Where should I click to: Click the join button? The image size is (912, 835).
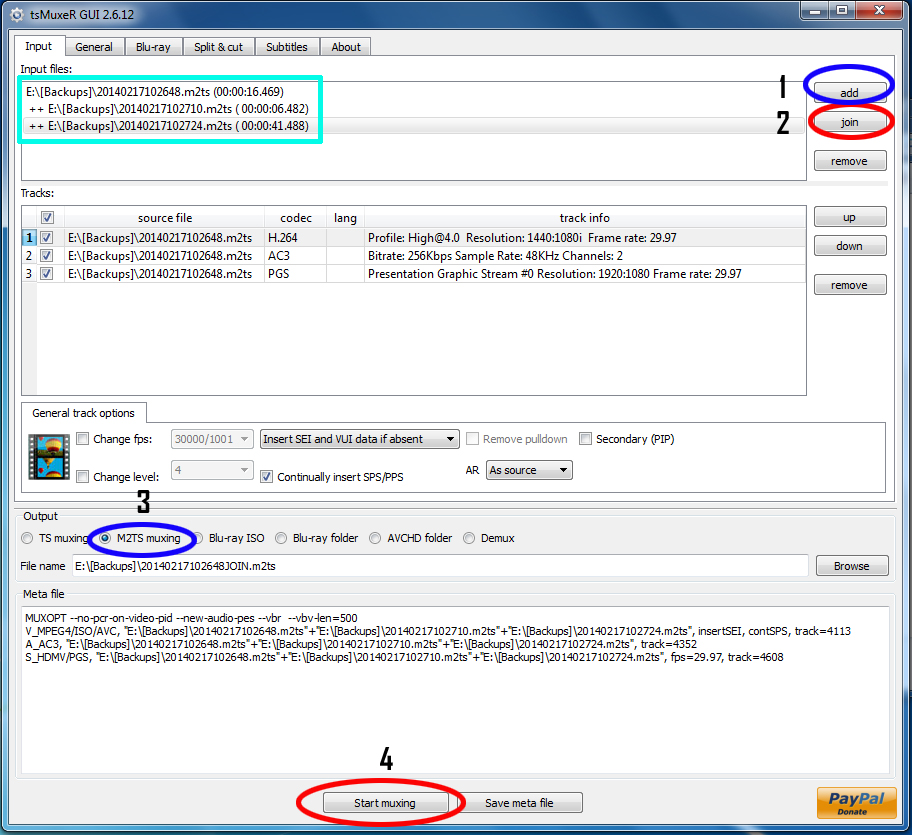tap(849, 122)
